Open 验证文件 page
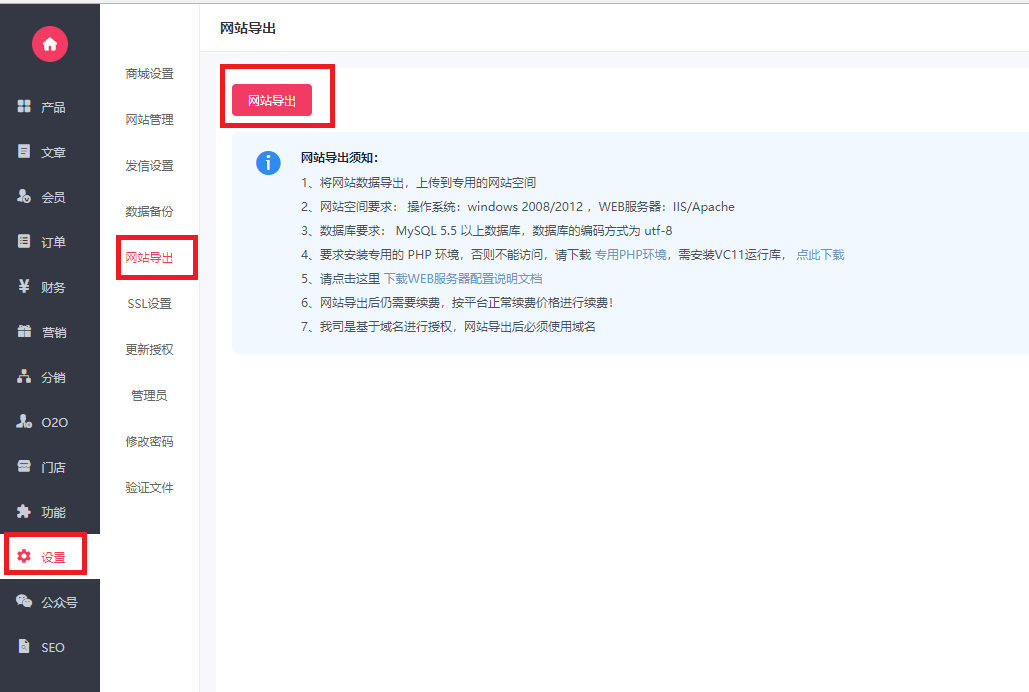 tap(150, 487)
